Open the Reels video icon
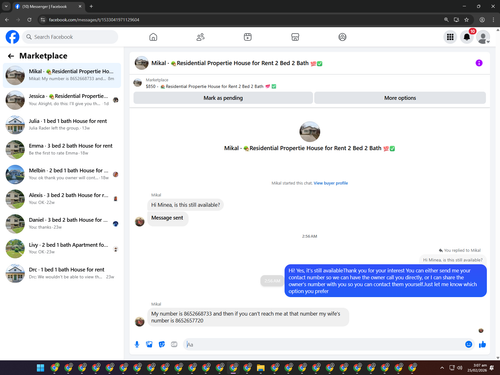 (248, 37)
